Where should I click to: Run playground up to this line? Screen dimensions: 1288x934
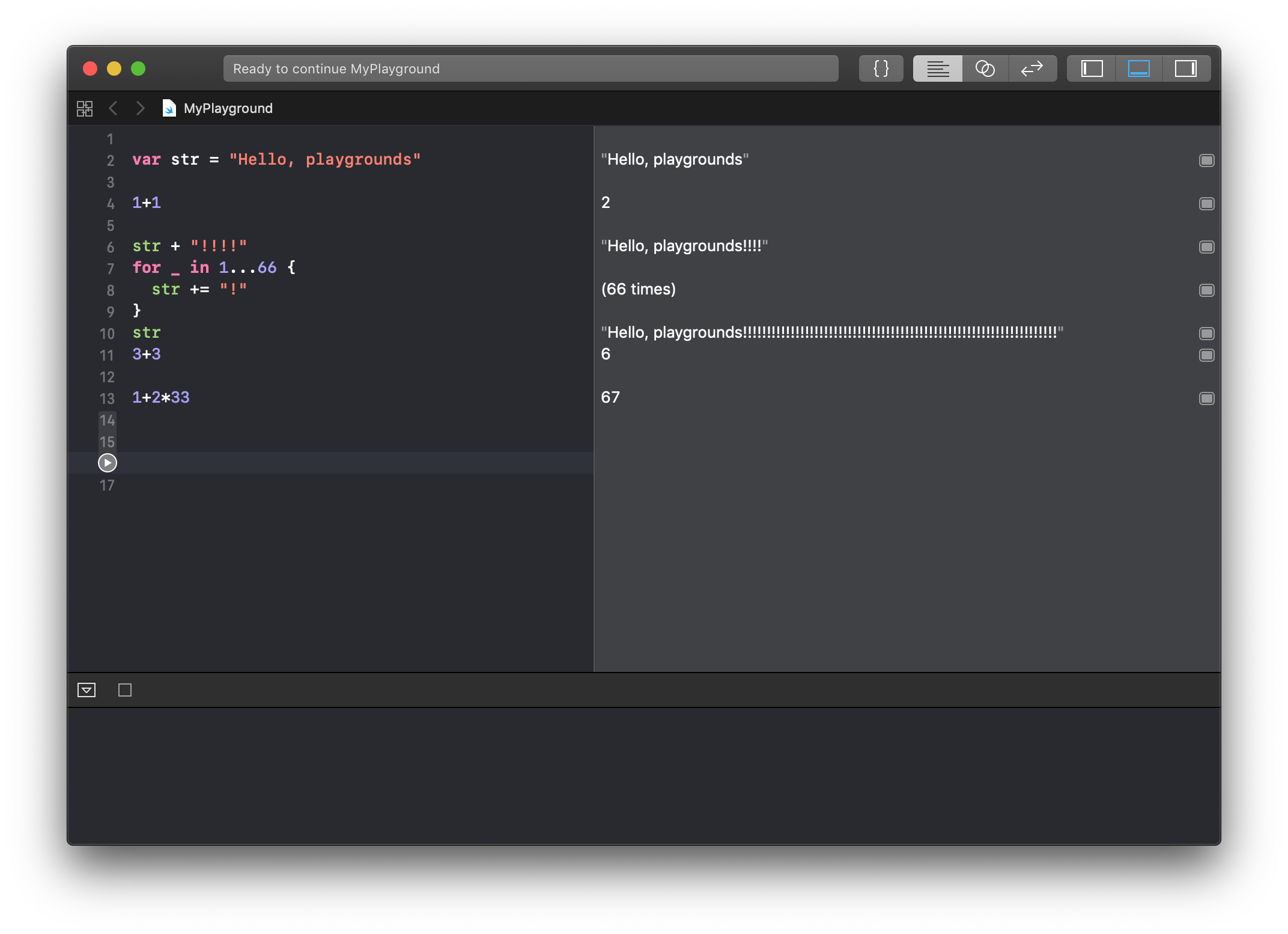click(x=107, y=463)
